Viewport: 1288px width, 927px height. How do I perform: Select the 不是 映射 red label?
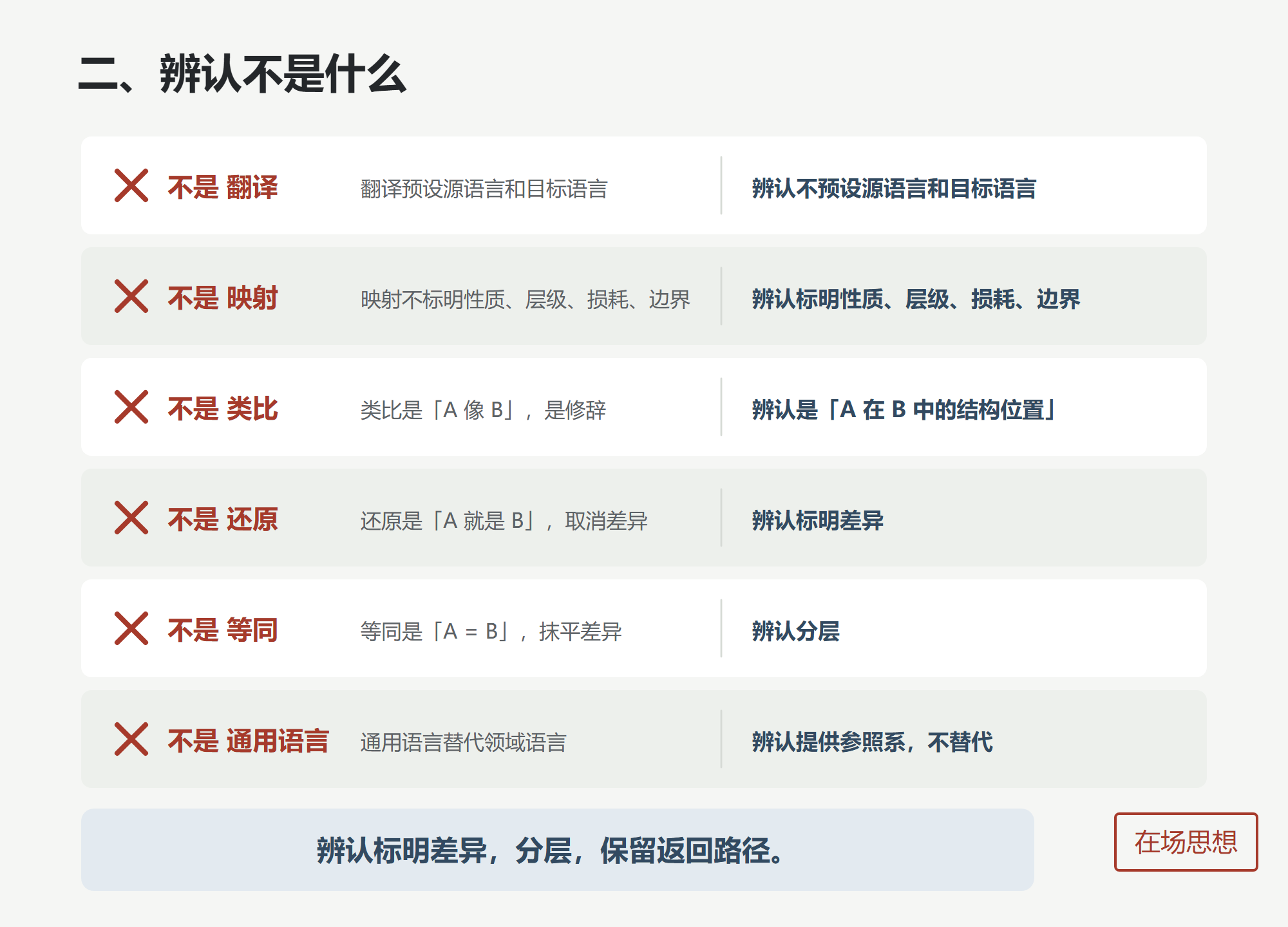pyautogui.click(x=223, y=298)
